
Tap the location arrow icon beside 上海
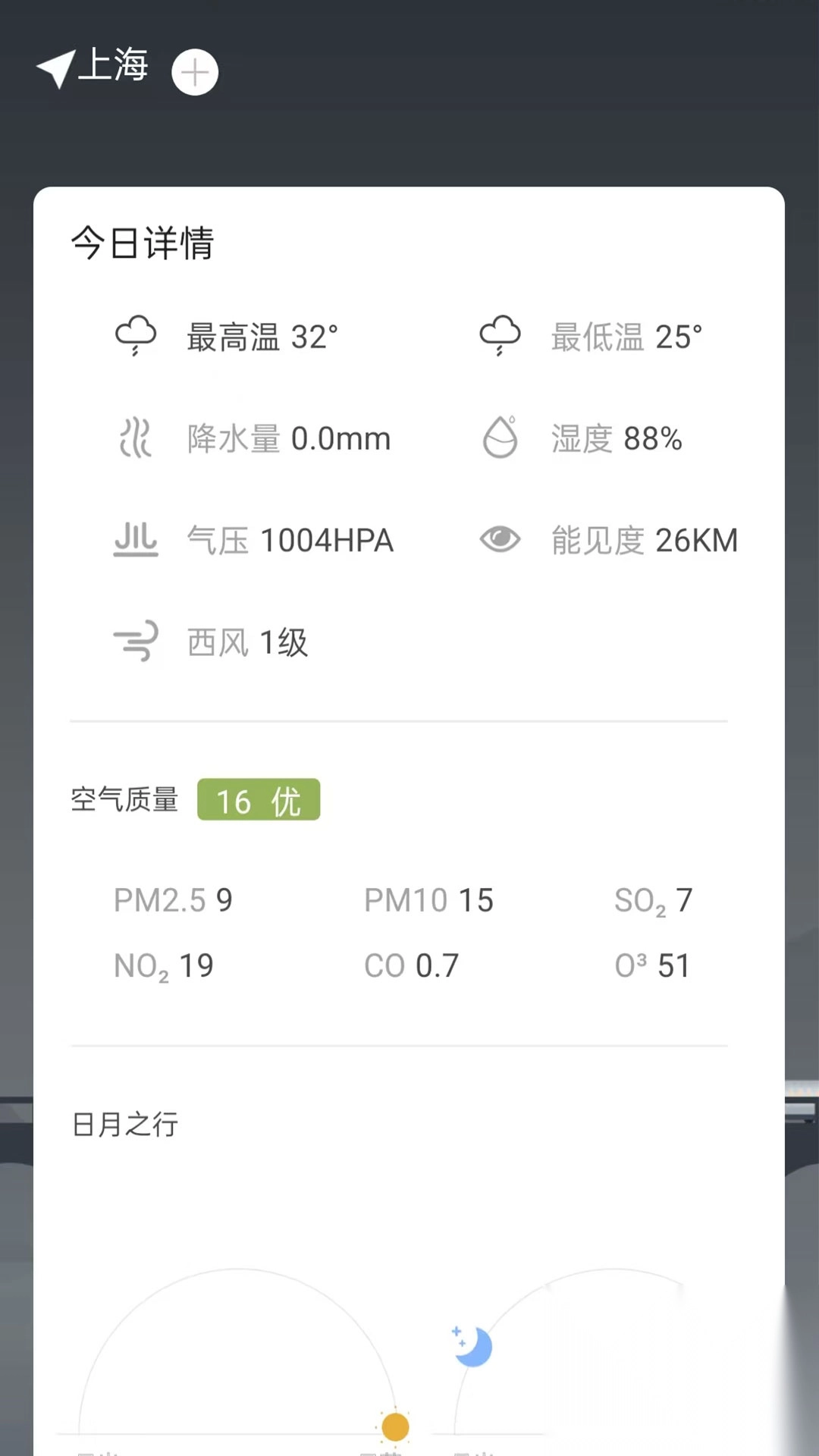pyautogui.click(x=55, y=69)
